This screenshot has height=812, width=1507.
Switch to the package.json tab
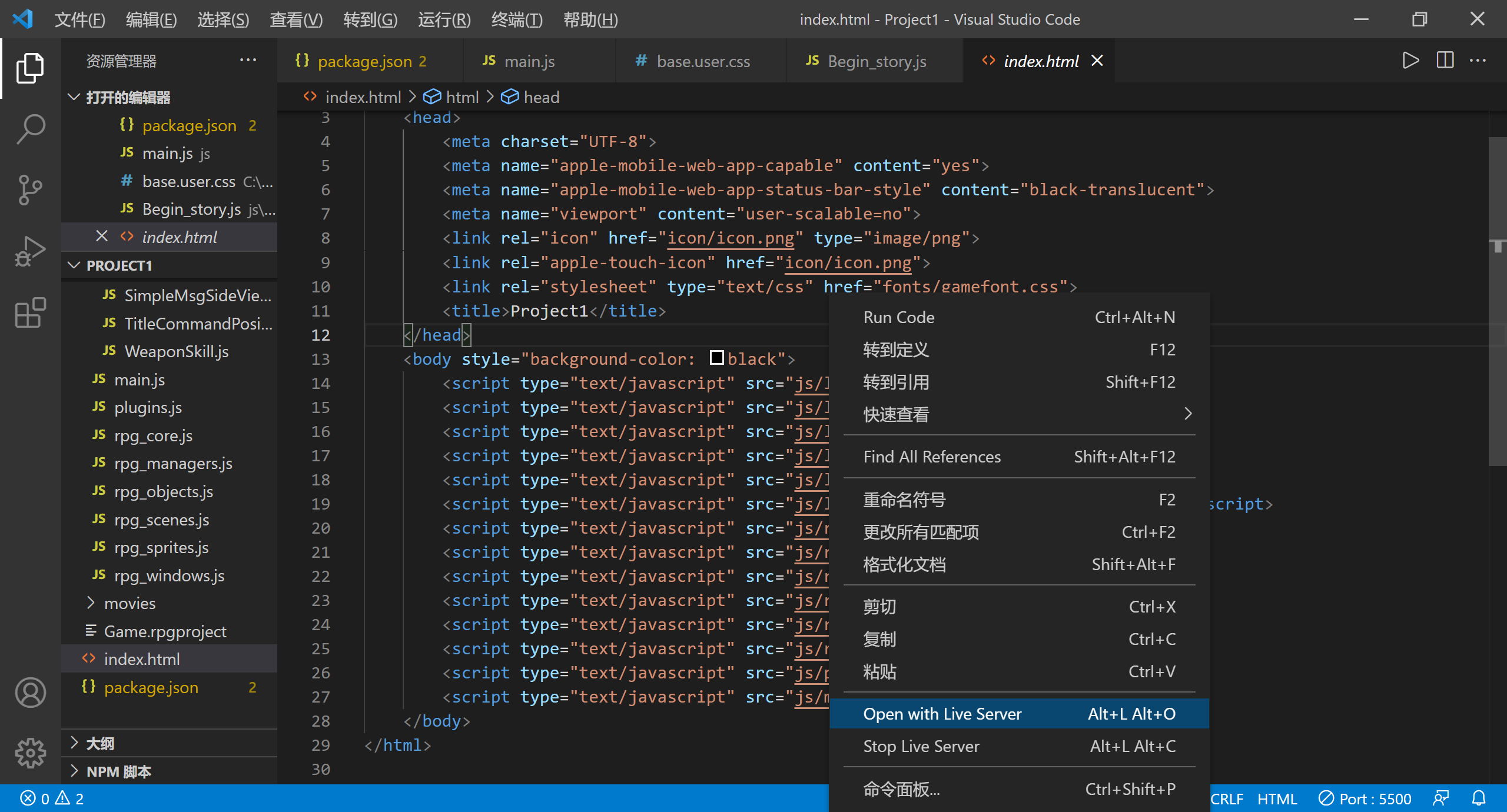[370, 61]
